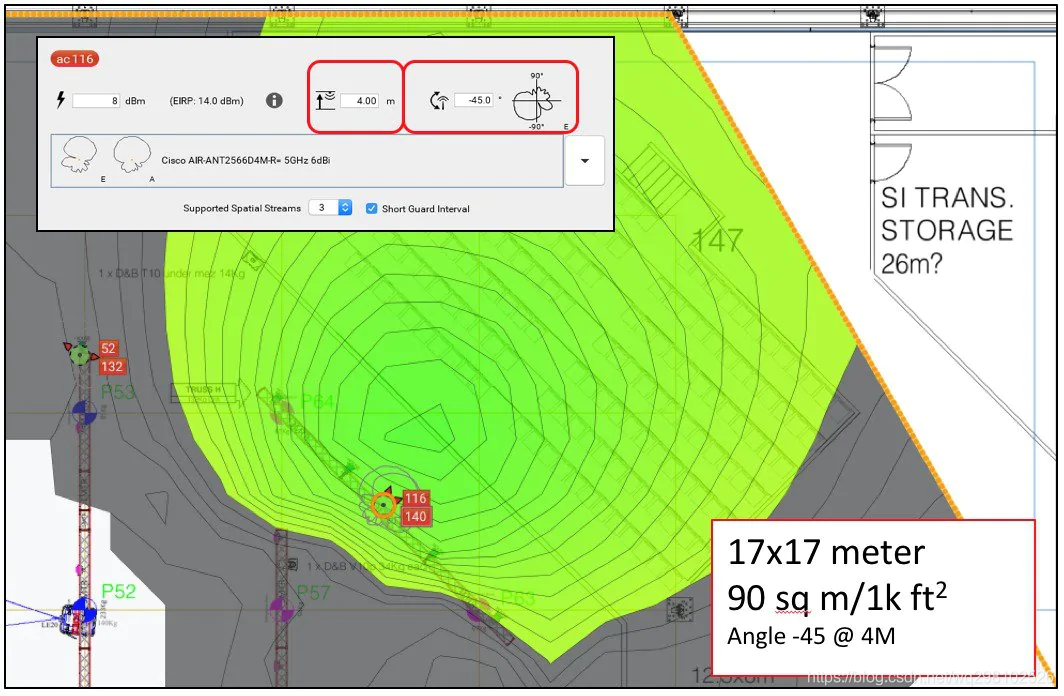Click the TRUSS H label box

pos(203,391)
